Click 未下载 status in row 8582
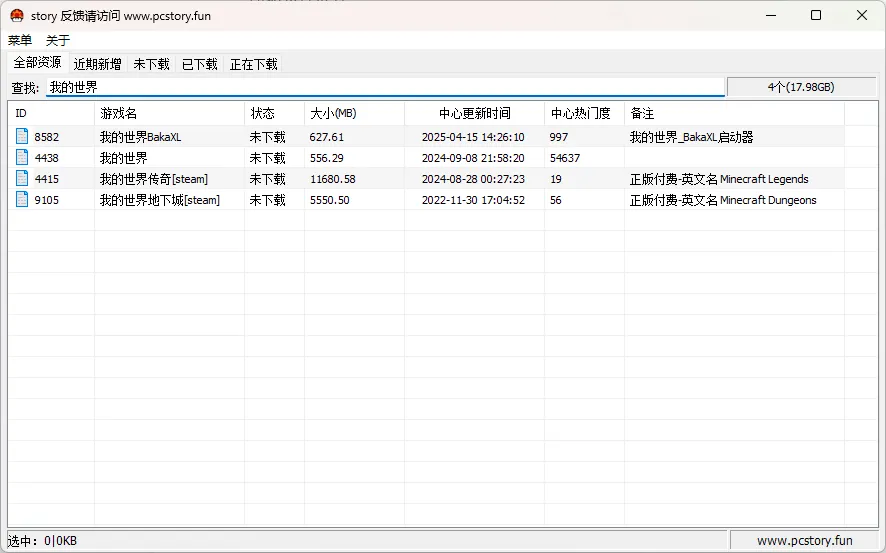Screen dimensions: 886x553 tap(267, 137)
